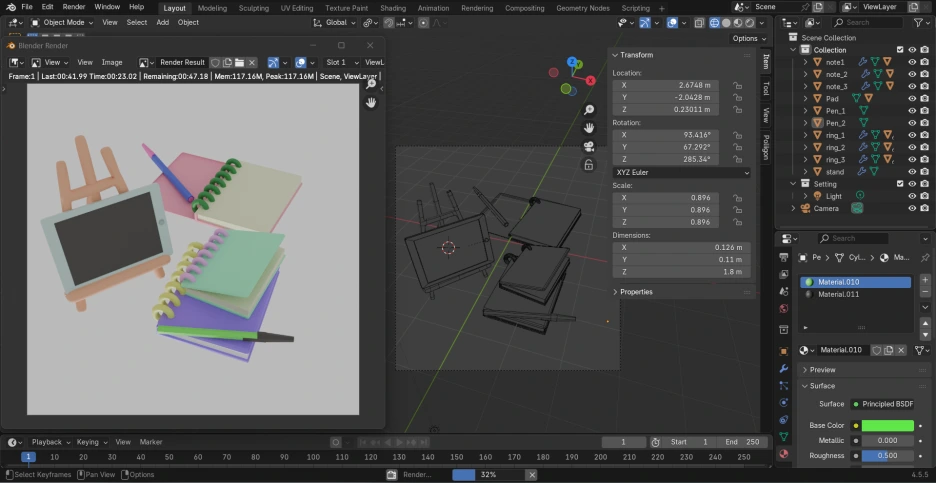Screen dimensions: 936x483
Task: Click the wrench modifier icon next to note1
Action: (862, 62)
